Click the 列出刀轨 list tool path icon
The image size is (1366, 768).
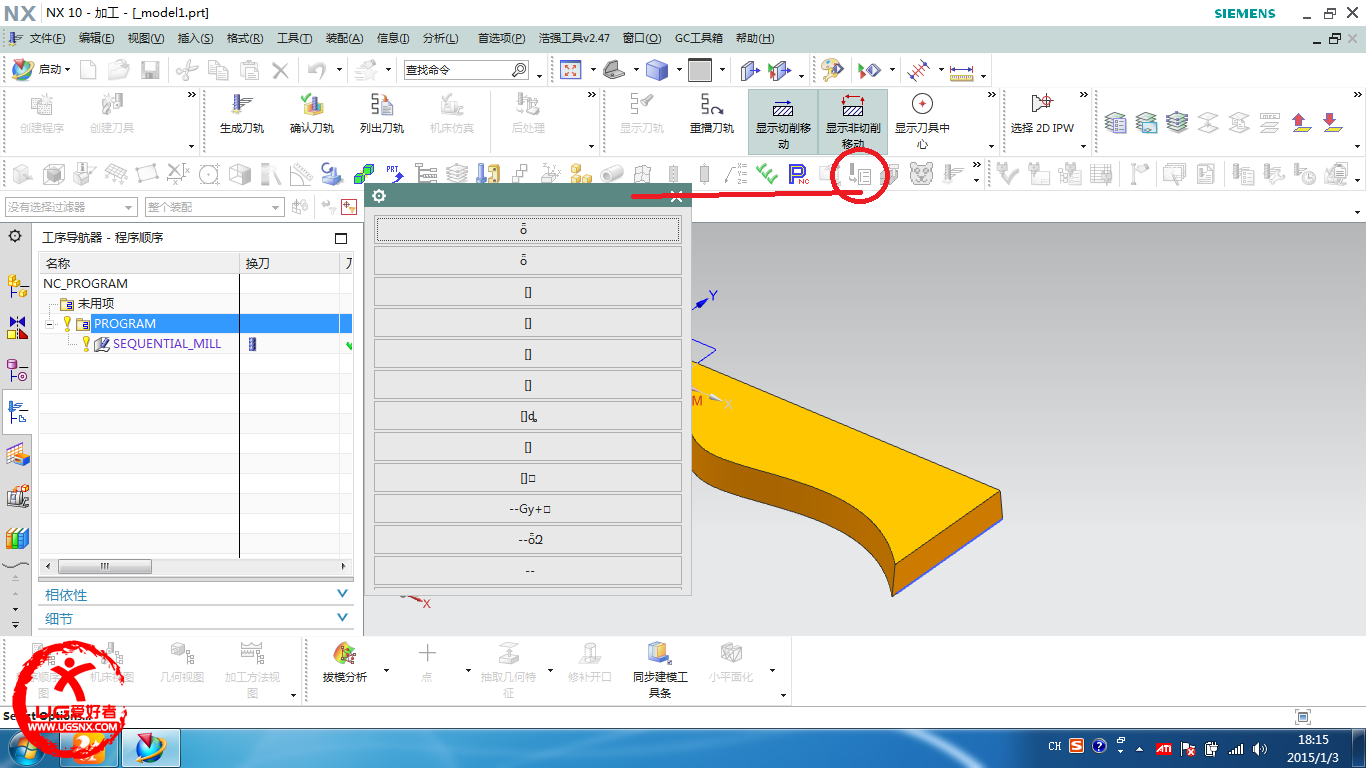pyautogui.click(x=382, y=113)
